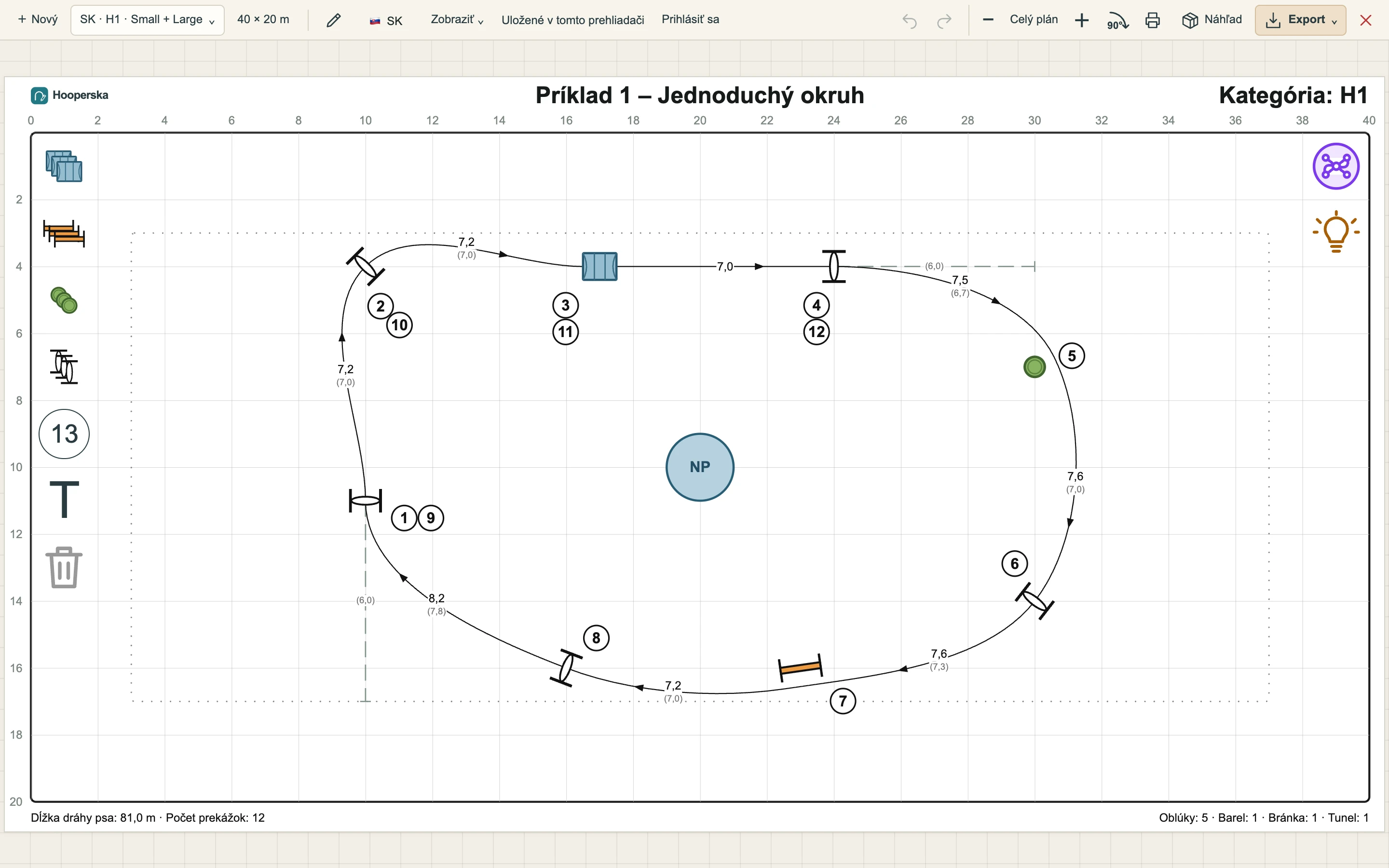Select the blue tunnel obstacle on the course
The image size is (1389, 868).
[x=600, y=266]
